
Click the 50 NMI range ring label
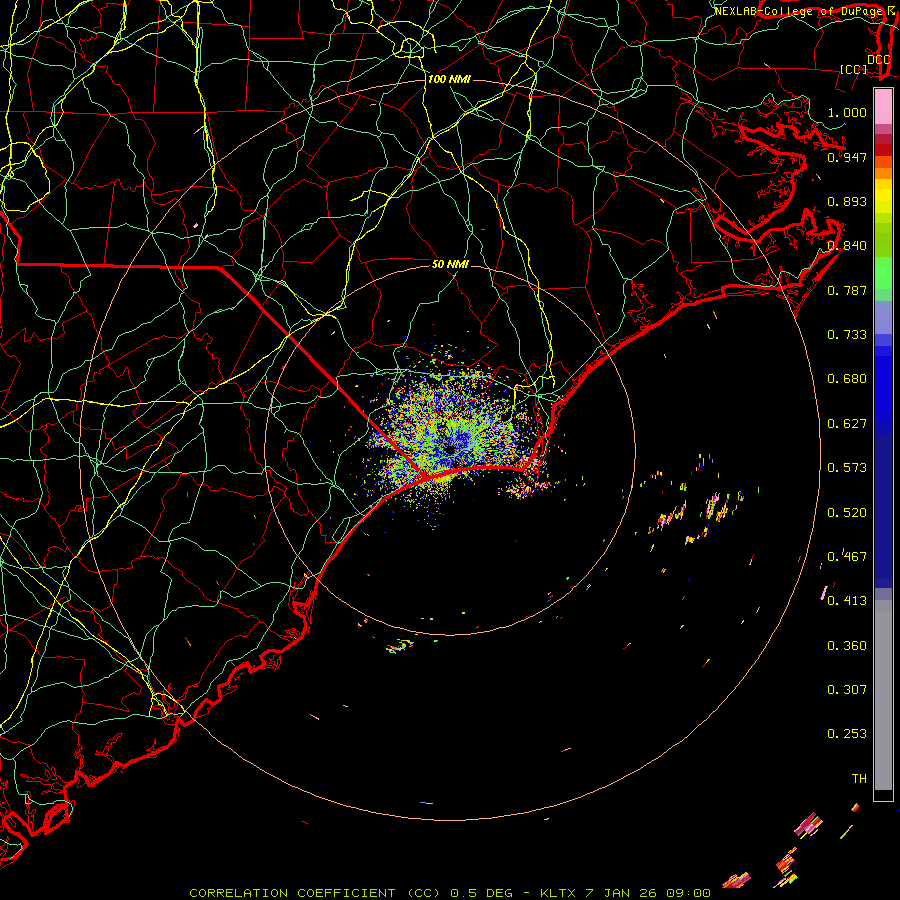coord(450,265)
